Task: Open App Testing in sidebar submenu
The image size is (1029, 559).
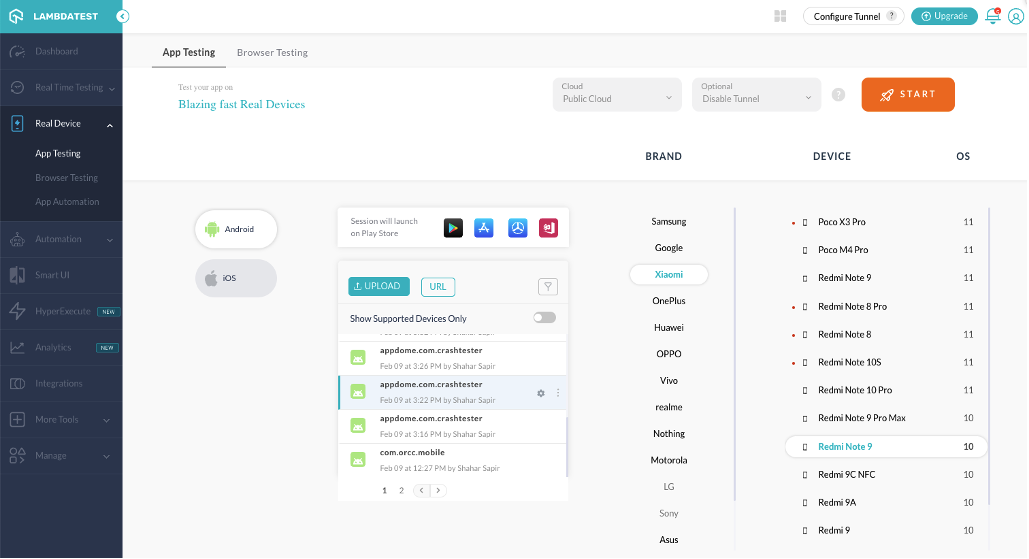Action: tap(58, 154)
